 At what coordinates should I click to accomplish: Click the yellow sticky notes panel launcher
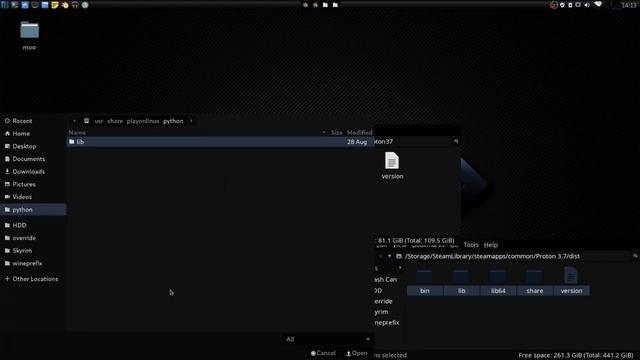click(55, 5)
